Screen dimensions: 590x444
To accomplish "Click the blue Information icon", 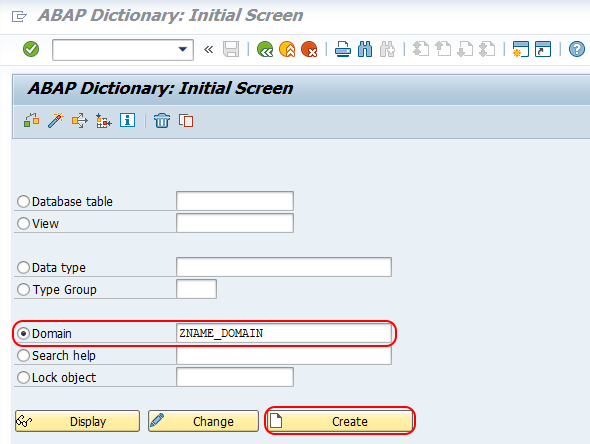I will point(128,120).
